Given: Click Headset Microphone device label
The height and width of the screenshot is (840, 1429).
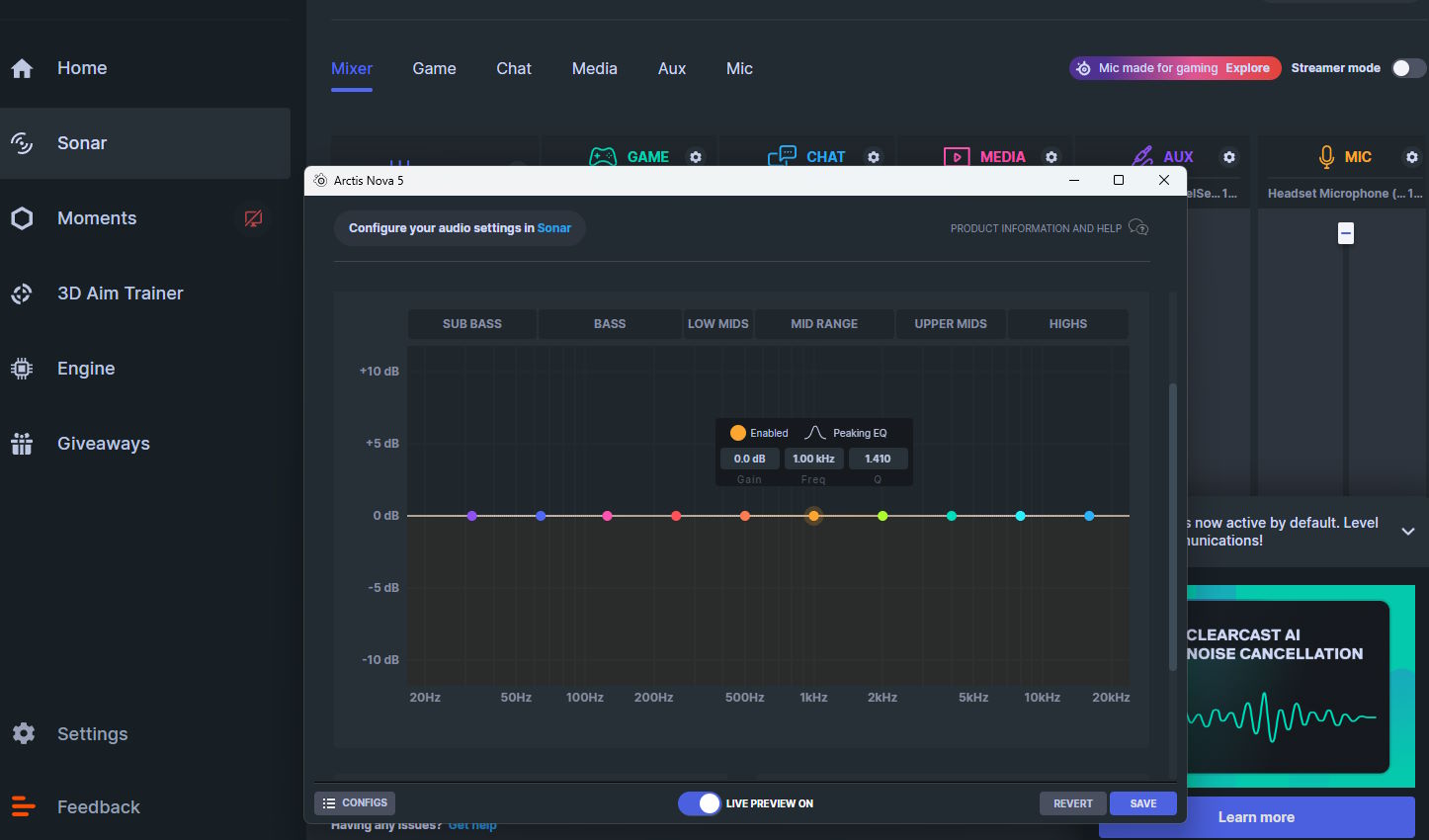Looking at the screenshot, I should click(x=1345, y=194).
